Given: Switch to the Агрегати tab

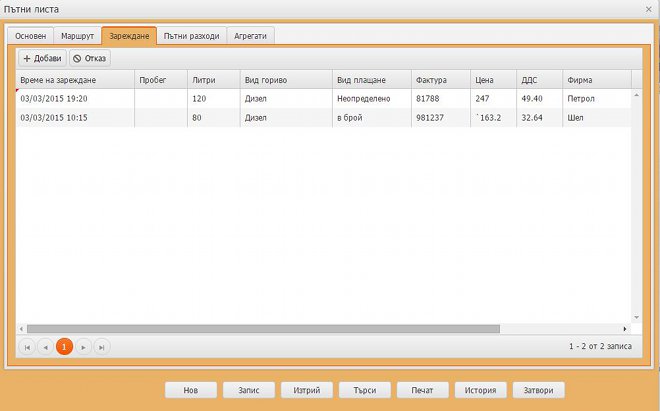Looking at the screenshot, I should pyautogui.click(x=250, y=35).
